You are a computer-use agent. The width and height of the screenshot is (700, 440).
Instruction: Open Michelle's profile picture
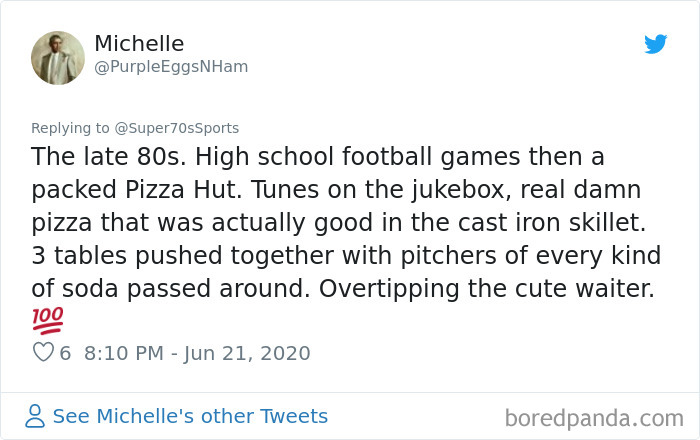click(57, 56)
